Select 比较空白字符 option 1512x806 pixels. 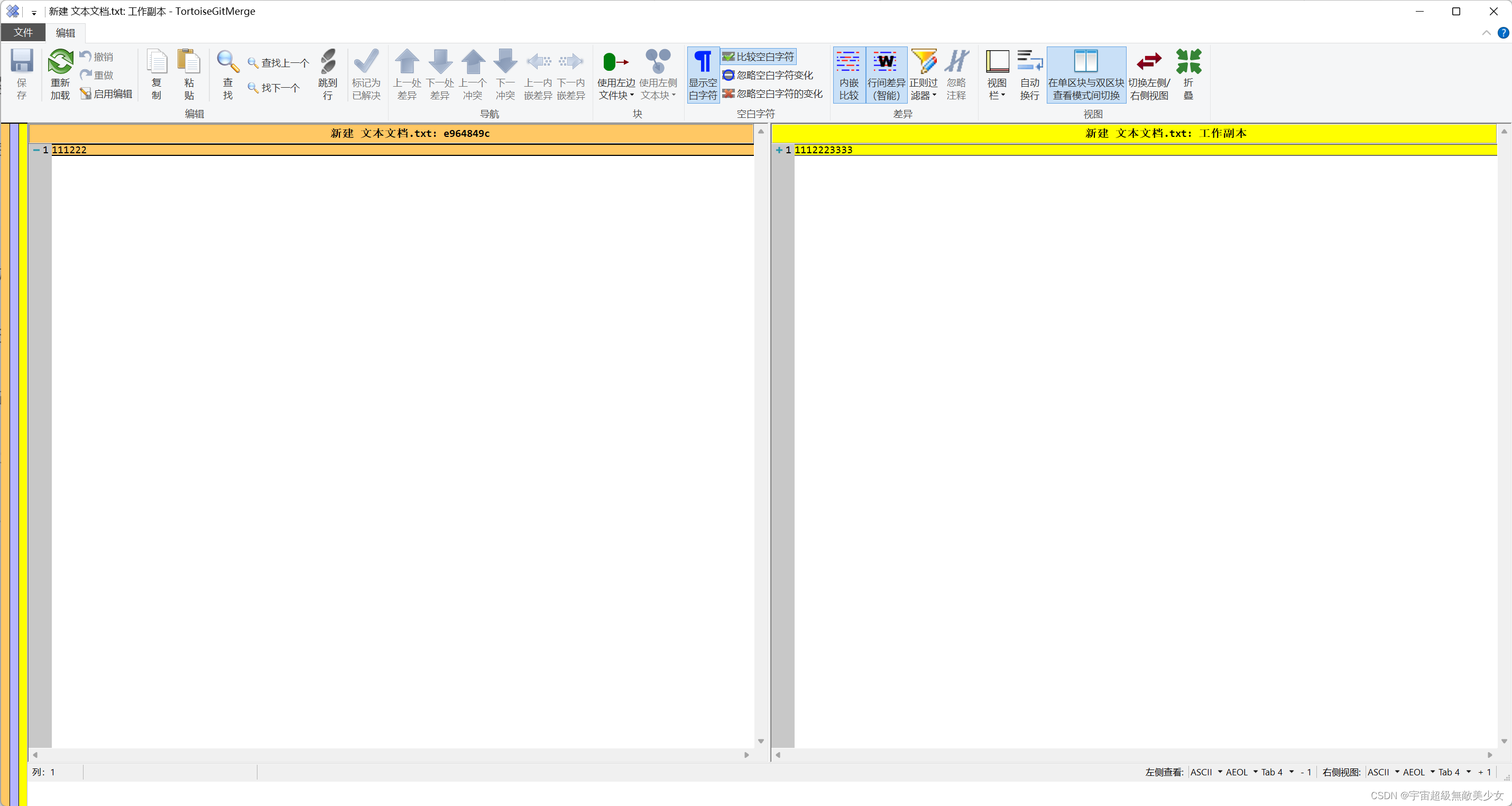click(758, 57)
